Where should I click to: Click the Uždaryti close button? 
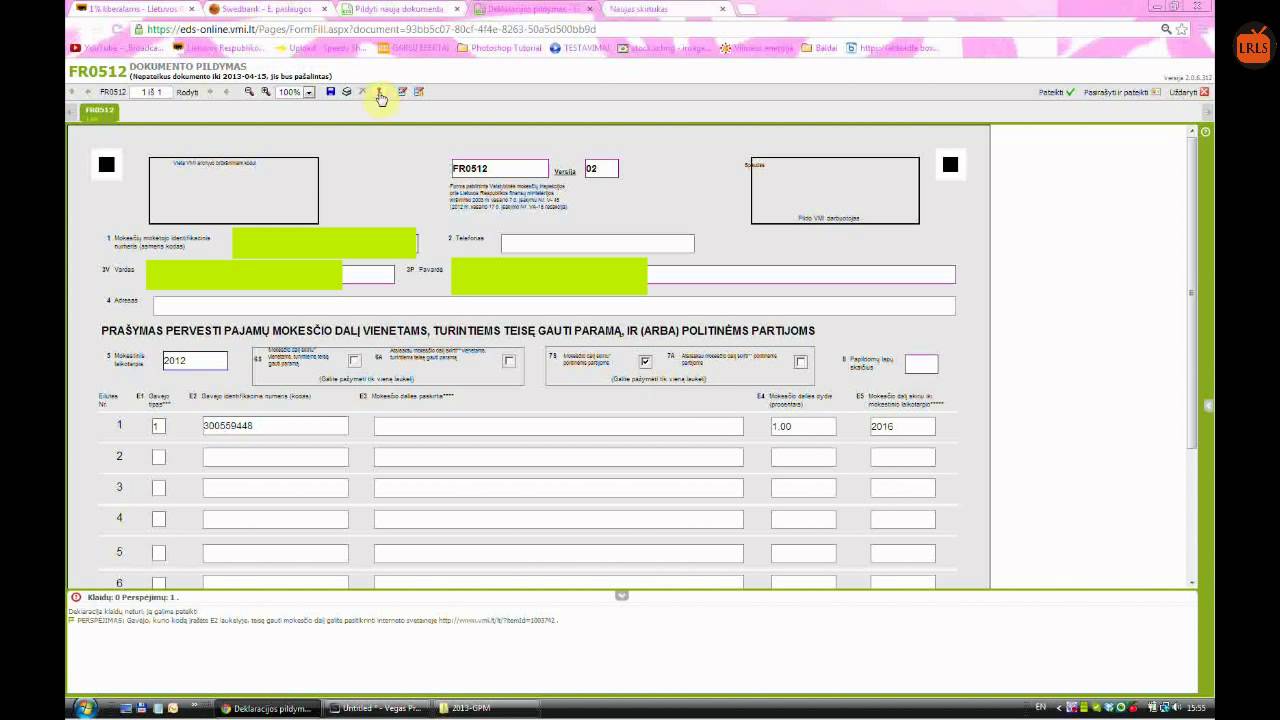click(1189, 92)
